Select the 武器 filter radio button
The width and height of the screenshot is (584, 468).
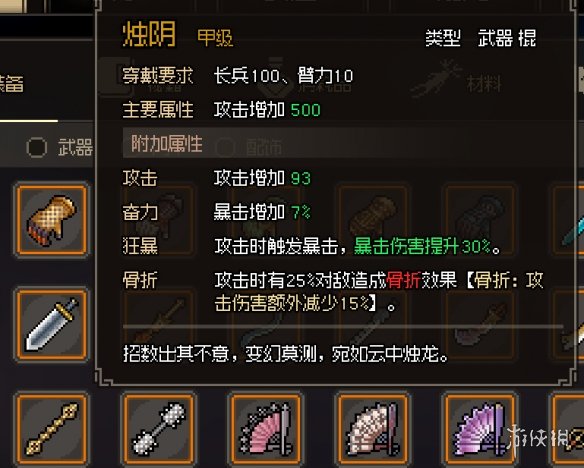(x=36, y=147)
